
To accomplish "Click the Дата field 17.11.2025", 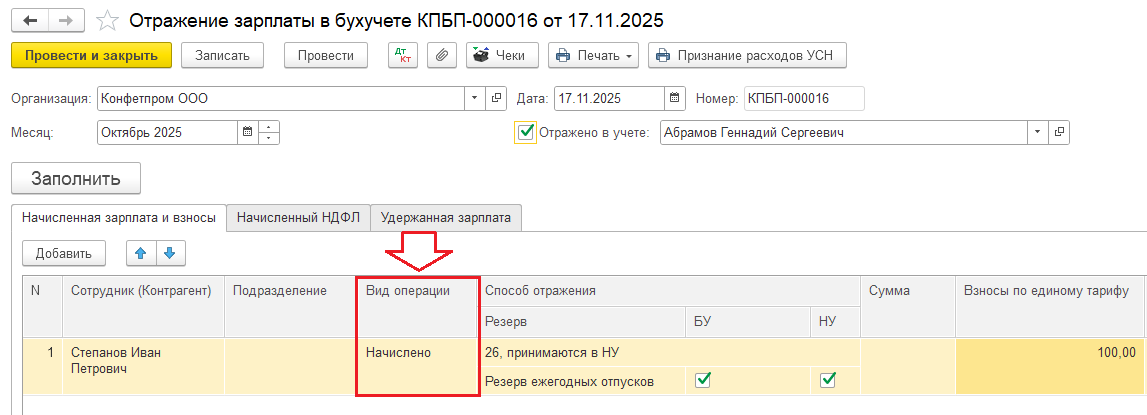I will tap(609, 98).
